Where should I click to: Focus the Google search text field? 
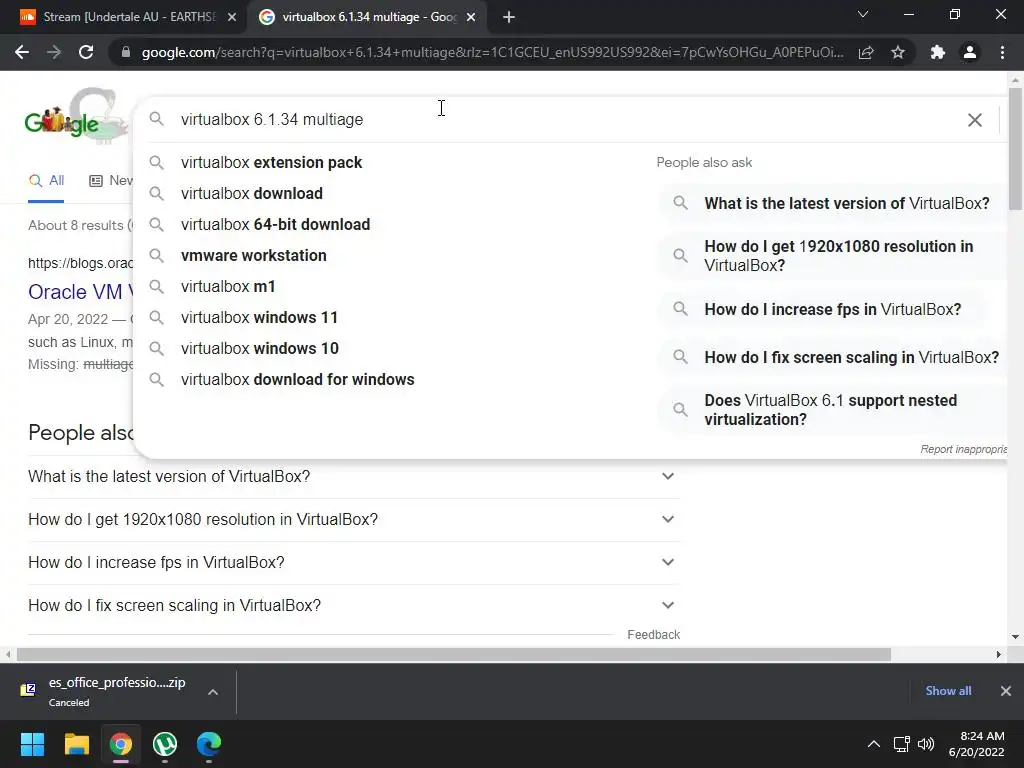tap(562, 120)
